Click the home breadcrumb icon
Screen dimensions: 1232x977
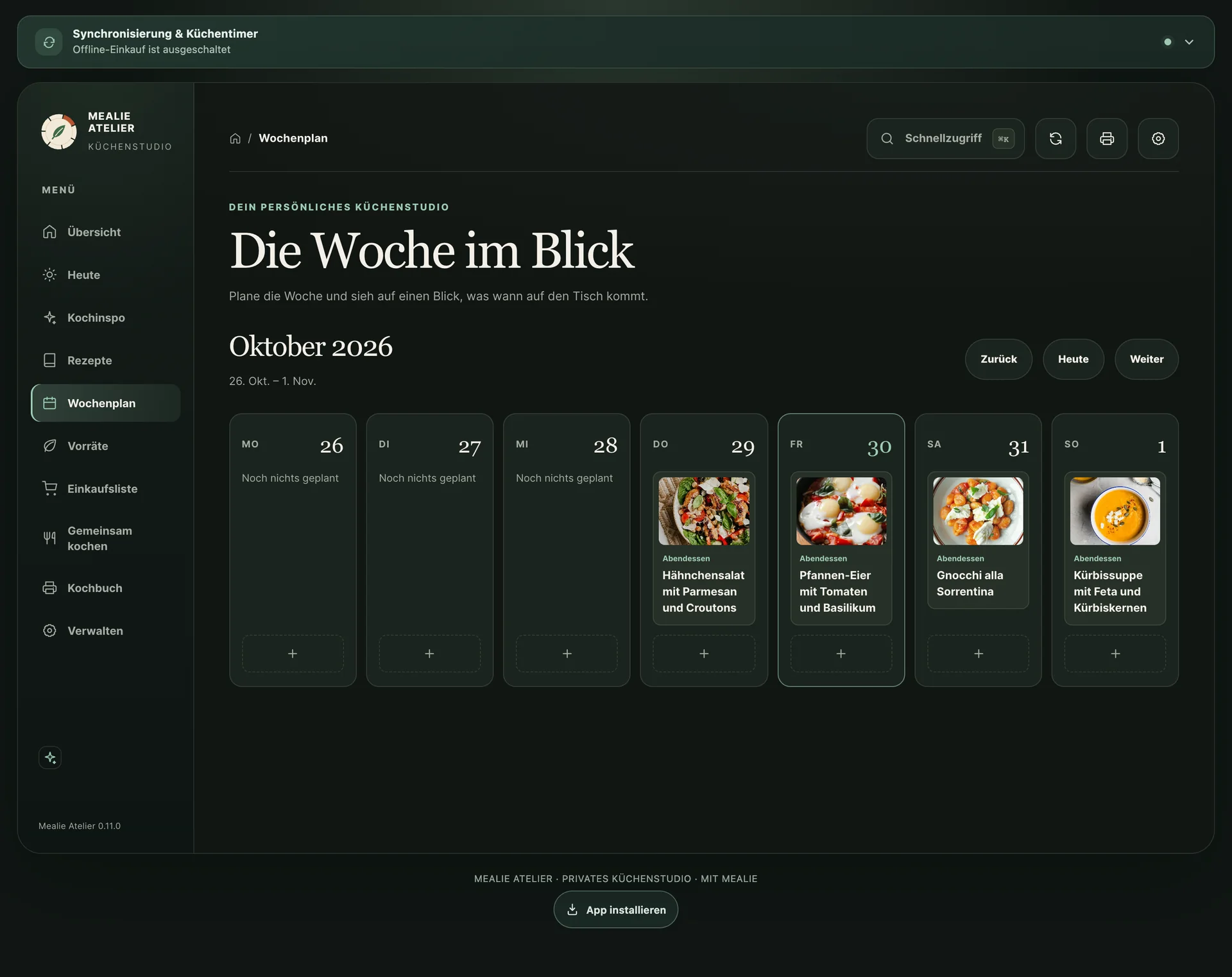[x=235, y=139]
